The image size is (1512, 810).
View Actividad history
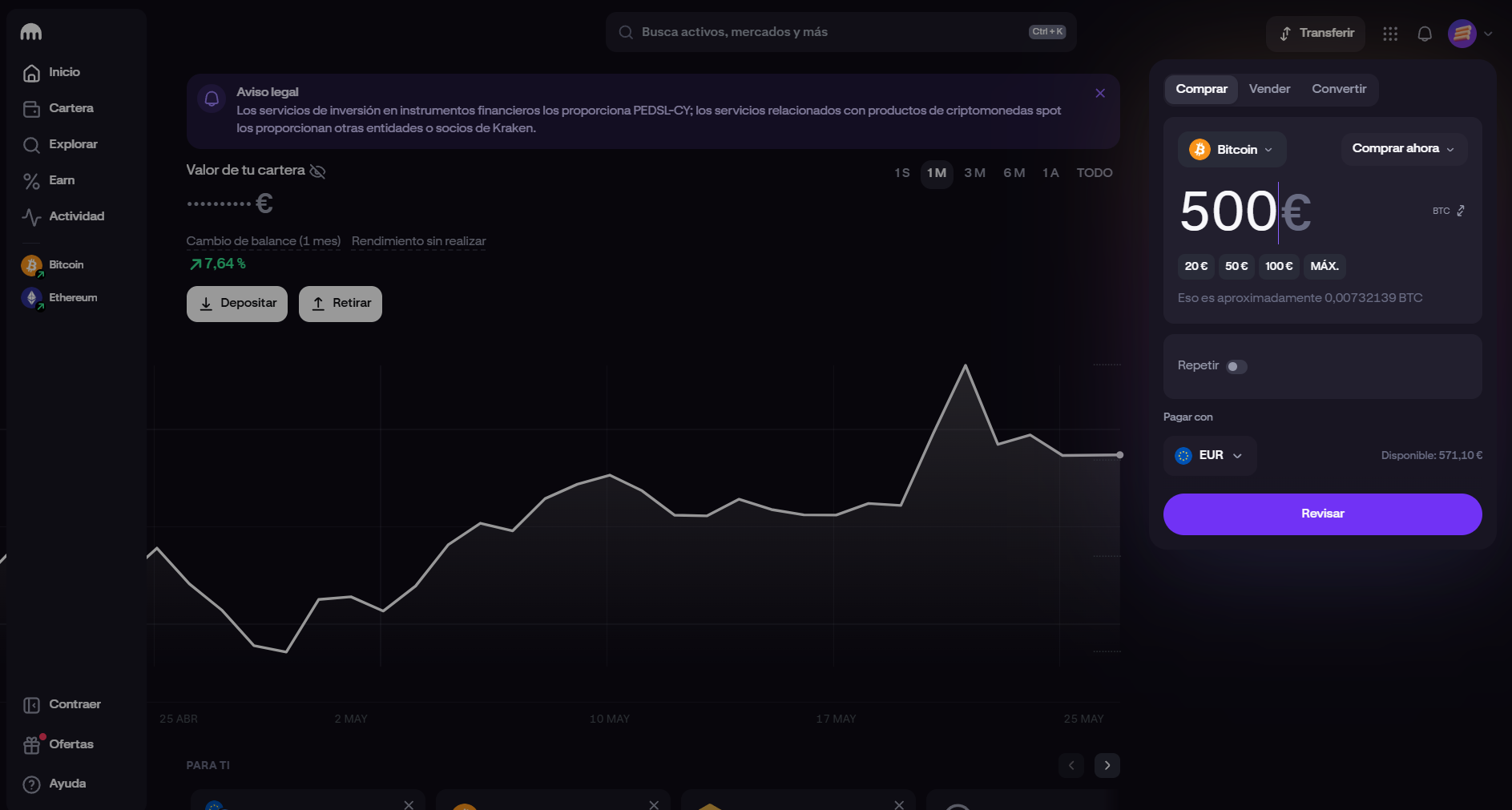64,216
